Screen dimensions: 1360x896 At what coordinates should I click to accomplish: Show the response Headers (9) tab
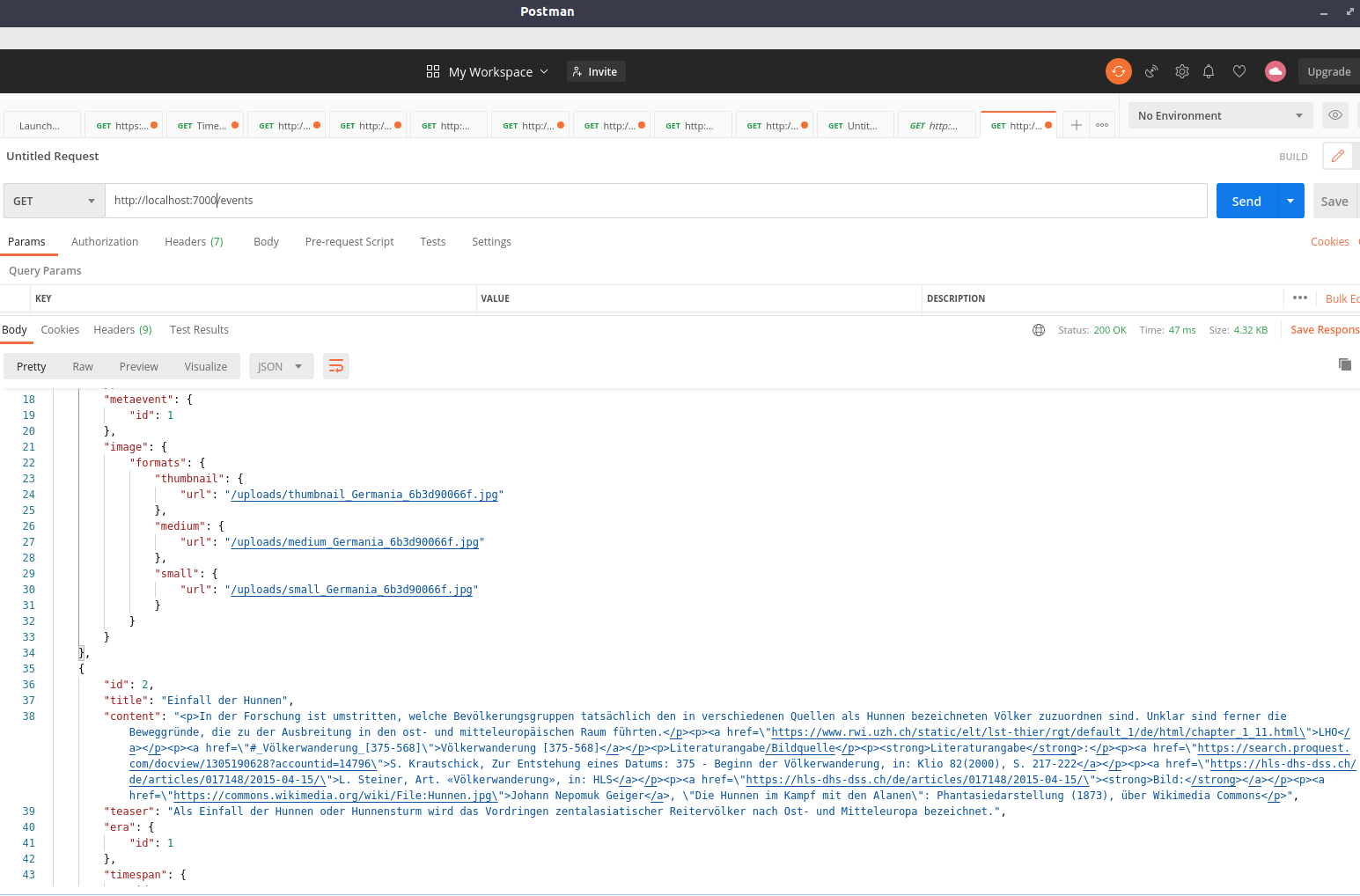(x=122, y=329)
